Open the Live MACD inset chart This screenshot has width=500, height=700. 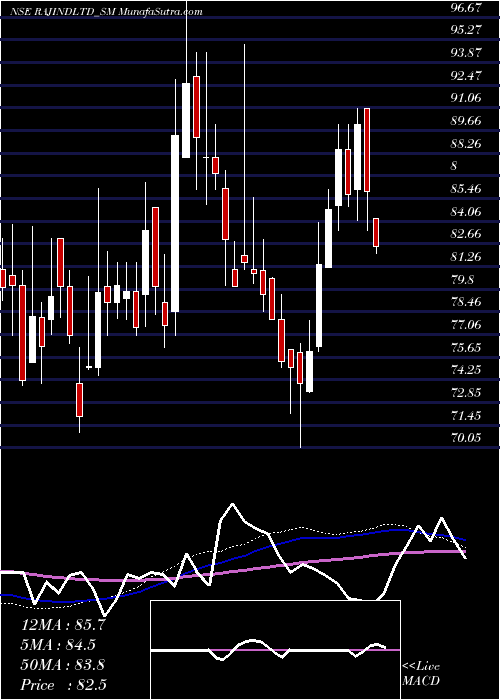275,650
